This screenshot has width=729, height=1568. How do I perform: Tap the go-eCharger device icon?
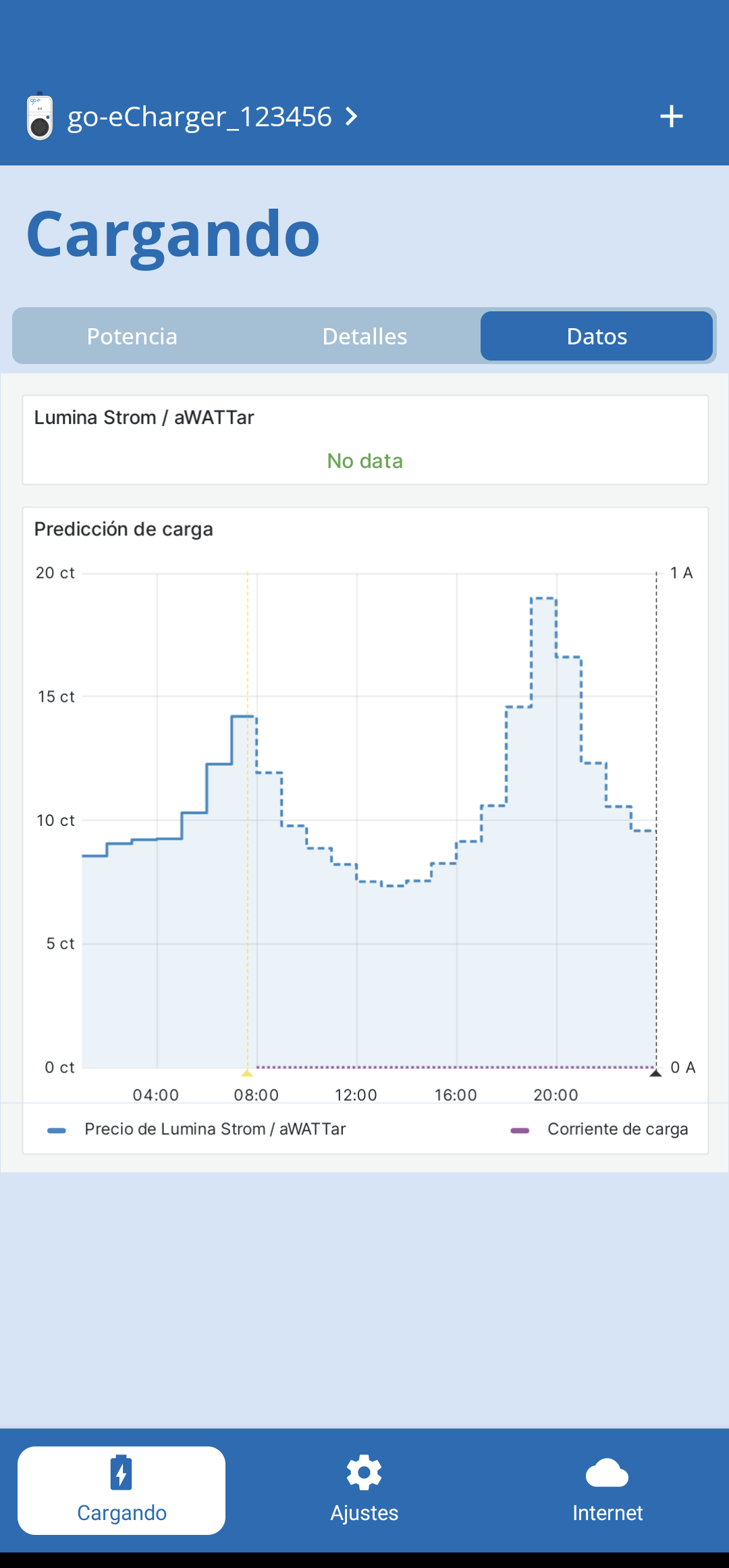coord(40,116)
